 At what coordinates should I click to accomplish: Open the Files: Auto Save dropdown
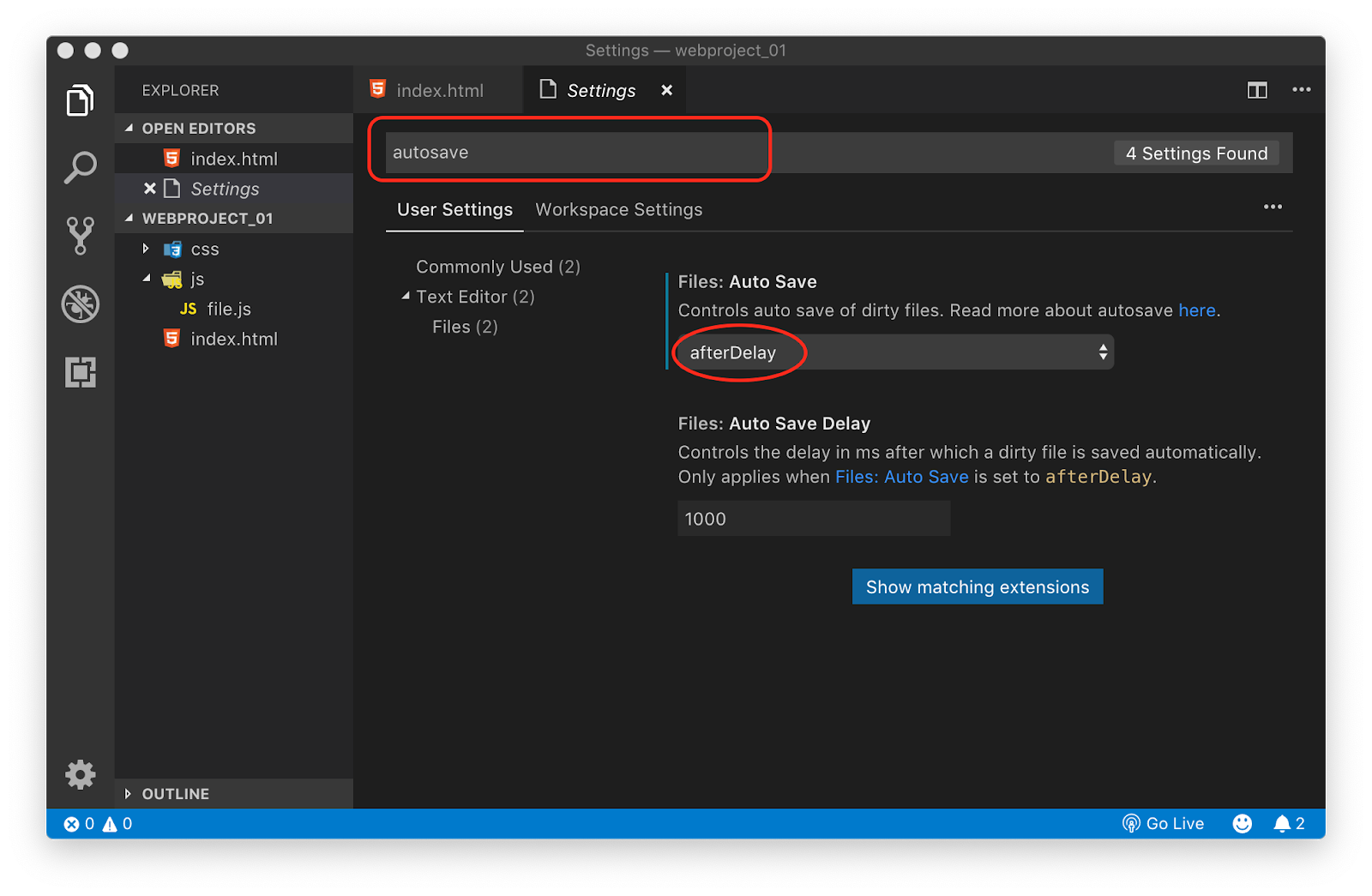point(894,352)
